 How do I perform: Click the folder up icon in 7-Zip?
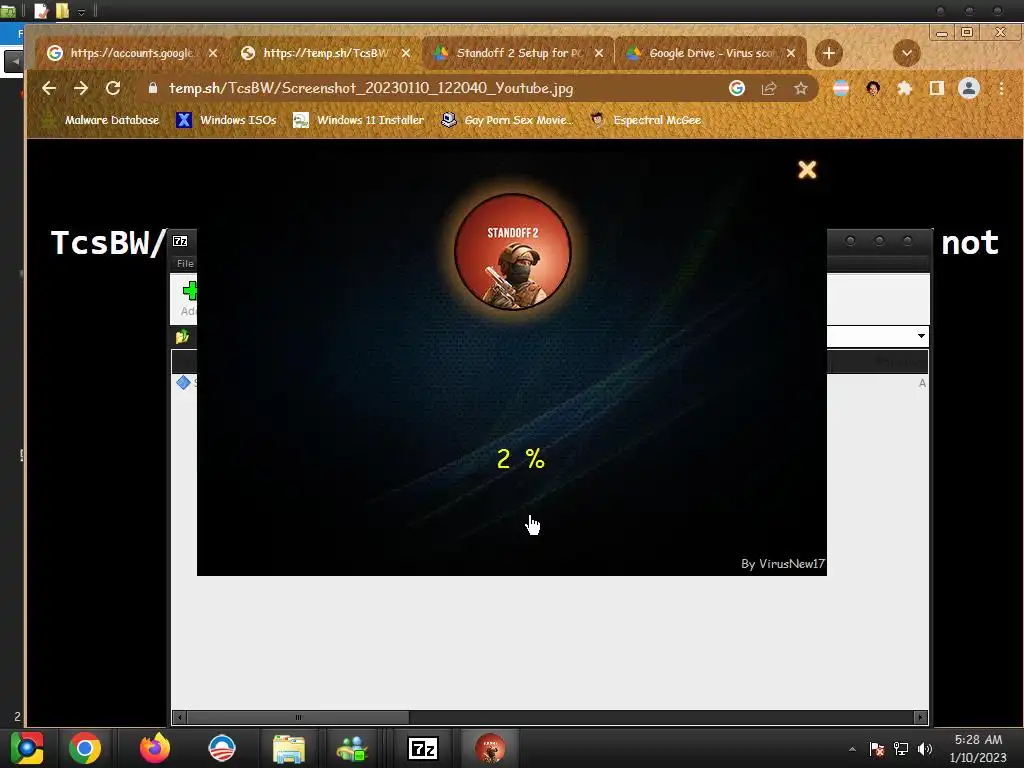[182, 336]
